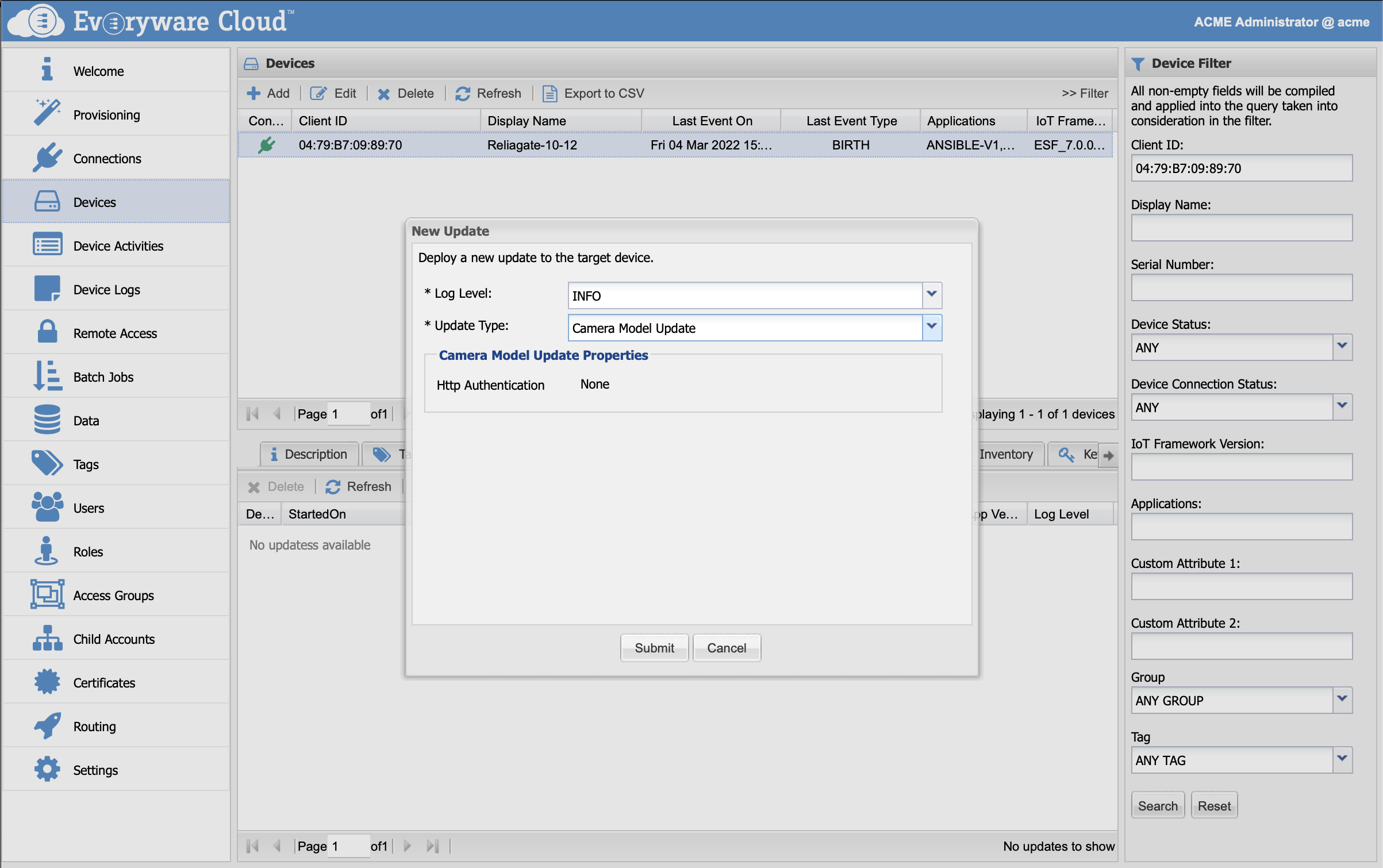
Task: Click into Display Name filter field
Action: [1241, 228]
